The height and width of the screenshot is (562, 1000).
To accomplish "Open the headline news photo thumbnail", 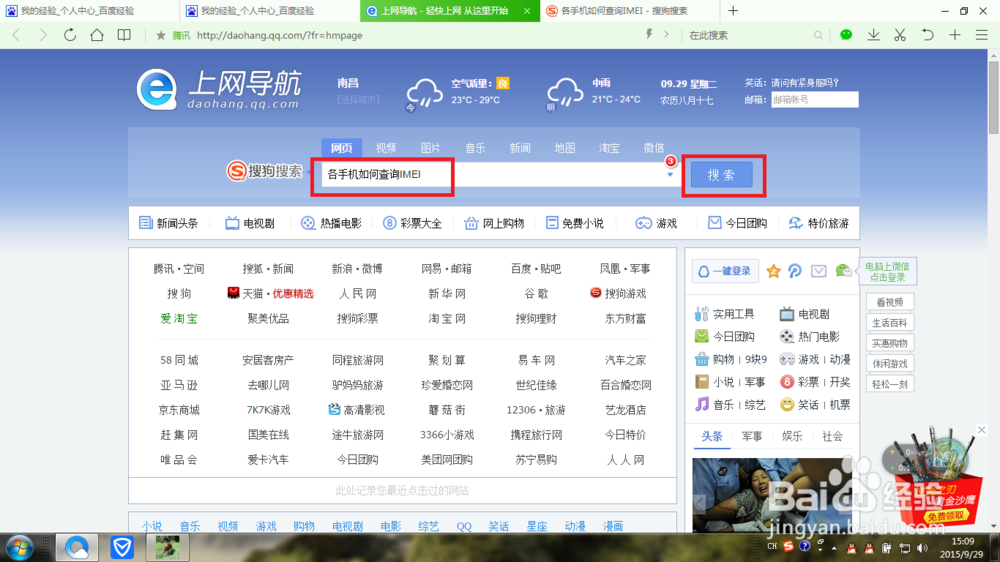I will [x=772, y=494].
